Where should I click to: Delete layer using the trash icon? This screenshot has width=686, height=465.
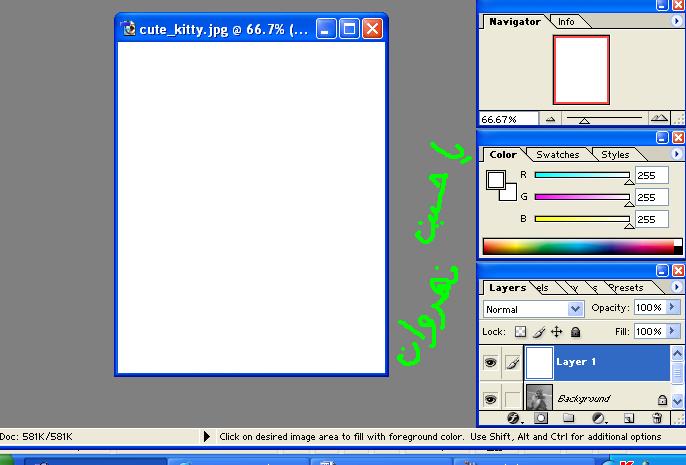(x=657, y=418)
